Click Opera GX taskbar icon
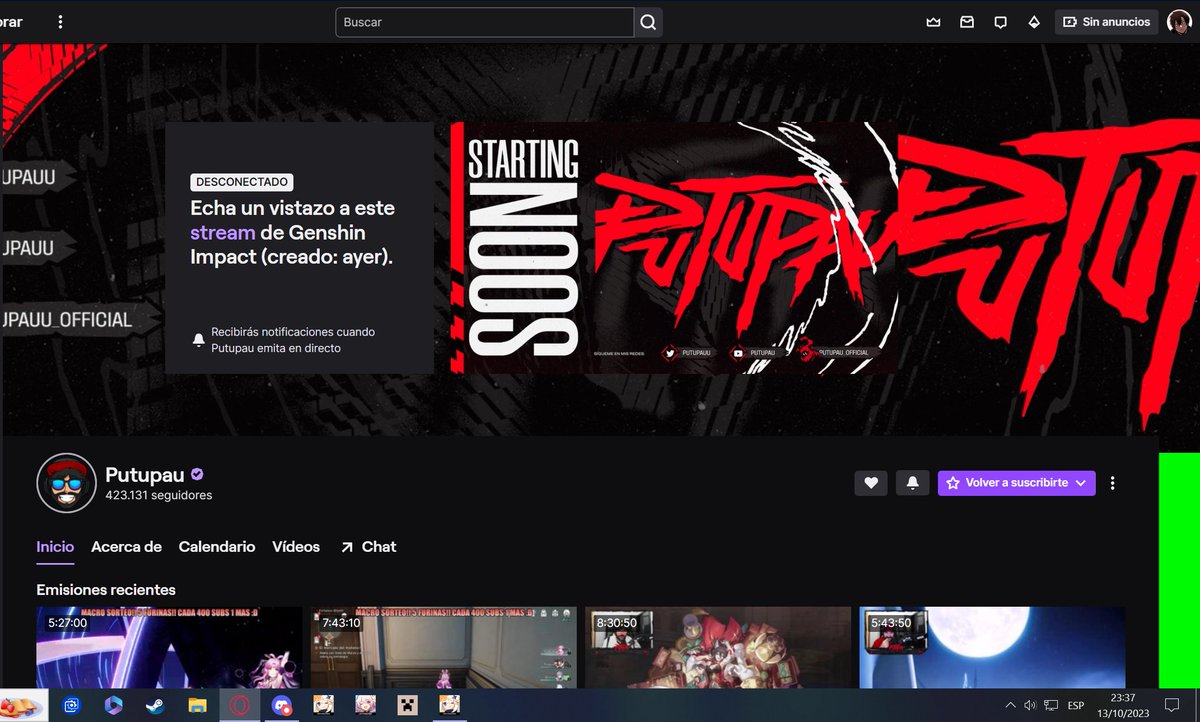Screen dimensions: 1200x722 pos(239,705)
